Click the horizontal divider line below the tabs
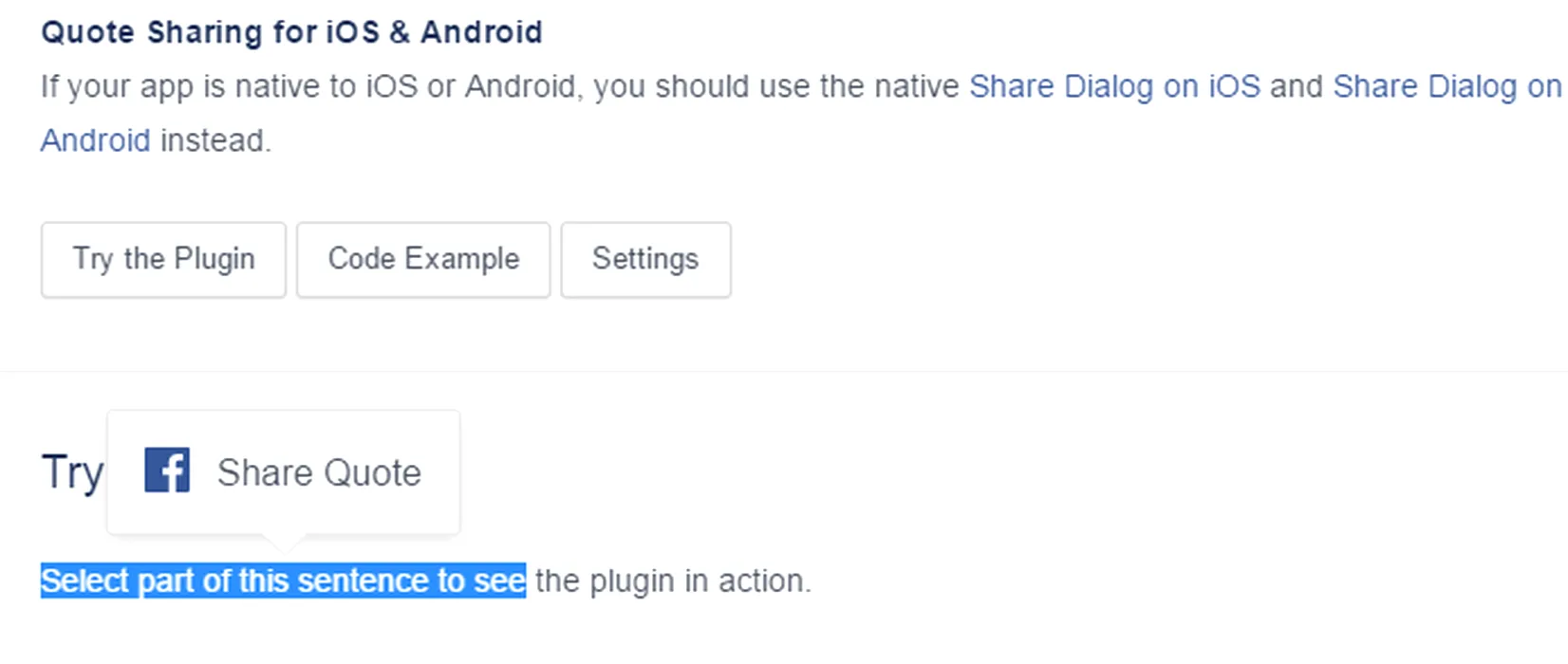Screen dimensions: 1568x664 (784, 371)
